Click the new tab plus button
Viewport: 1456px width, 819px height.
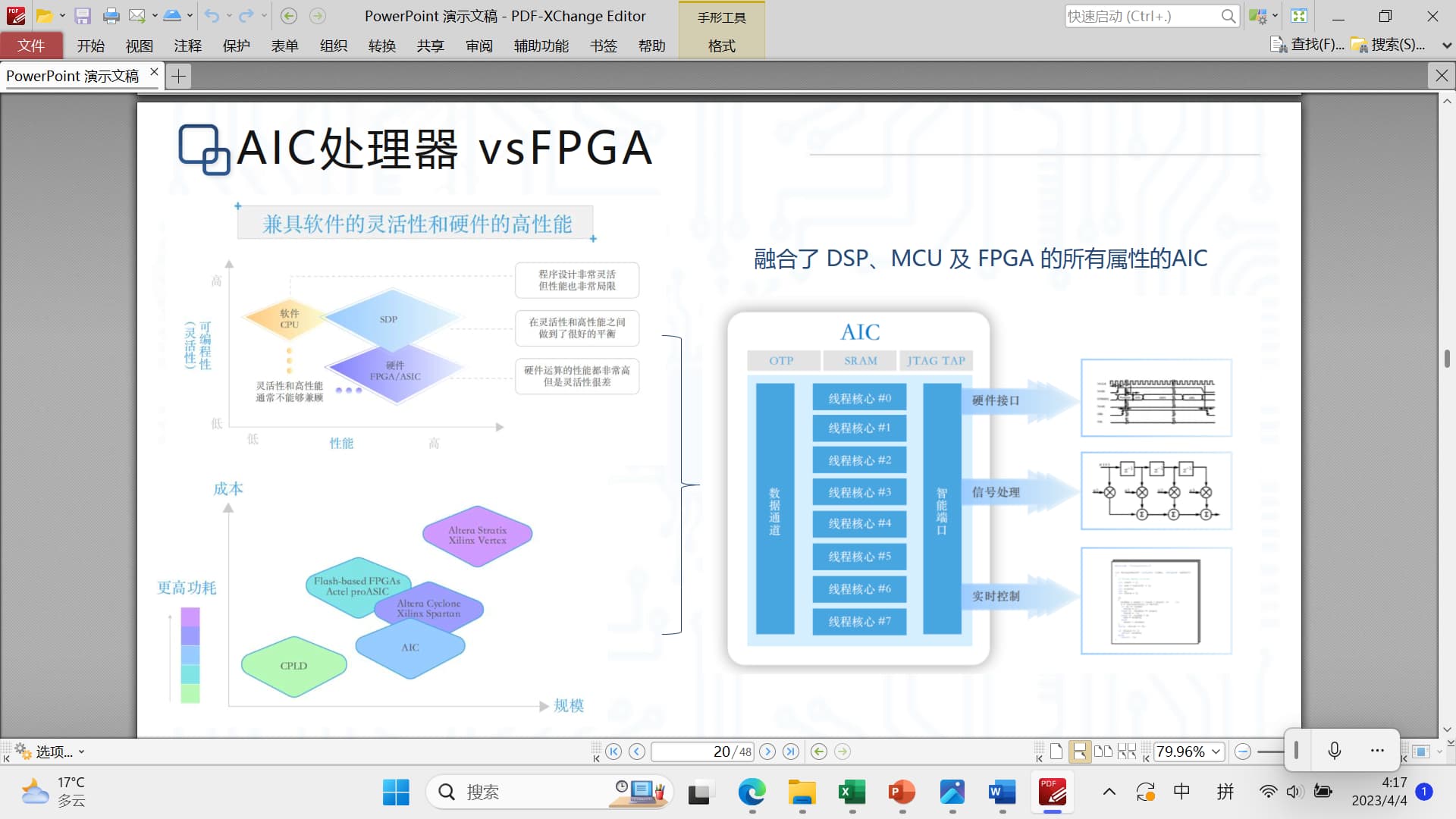(179, 76)
